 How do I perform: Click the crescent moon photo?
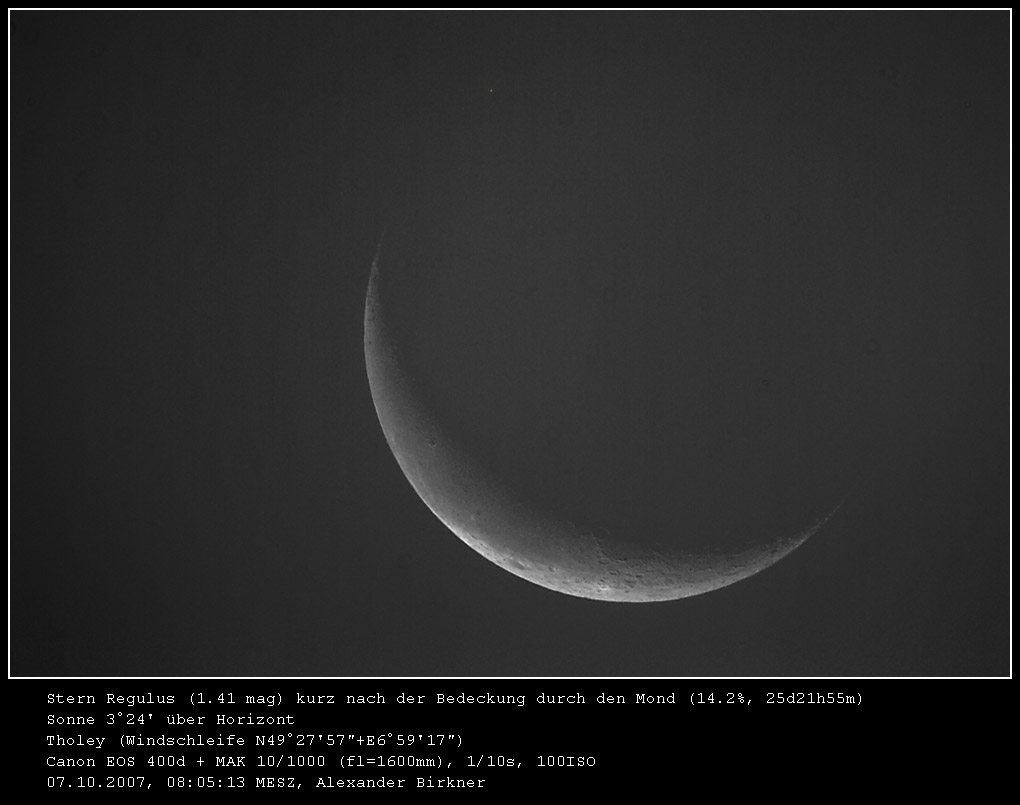pos(510,344)
